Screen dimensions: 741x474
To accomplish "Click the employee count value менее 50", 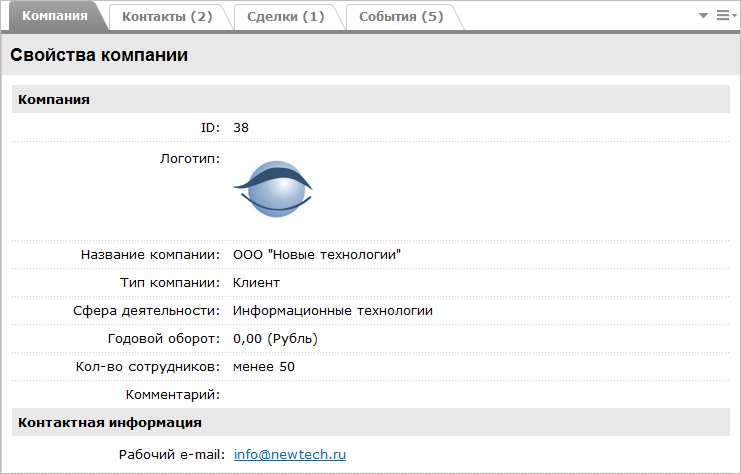I will [x=263, y=367].
